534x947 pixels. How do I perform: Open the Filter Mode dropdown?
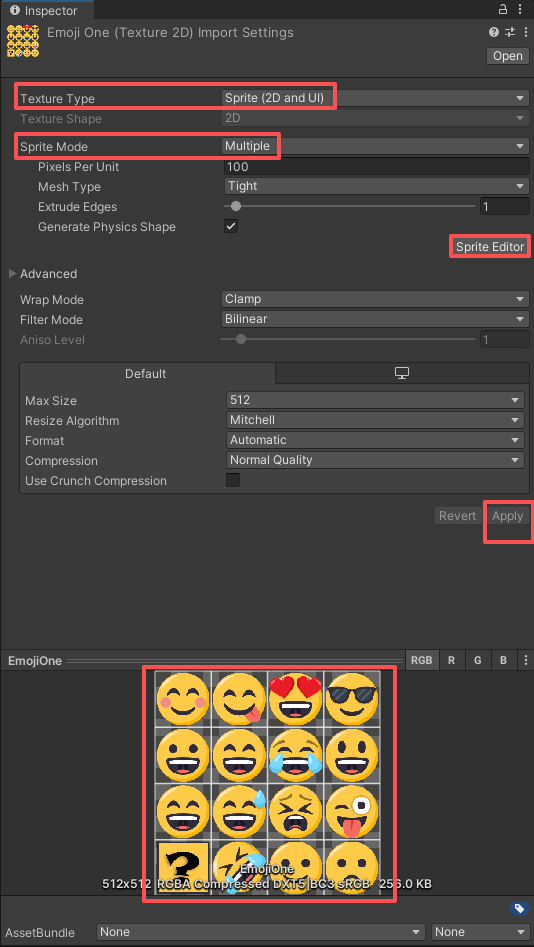pos(375,319)
